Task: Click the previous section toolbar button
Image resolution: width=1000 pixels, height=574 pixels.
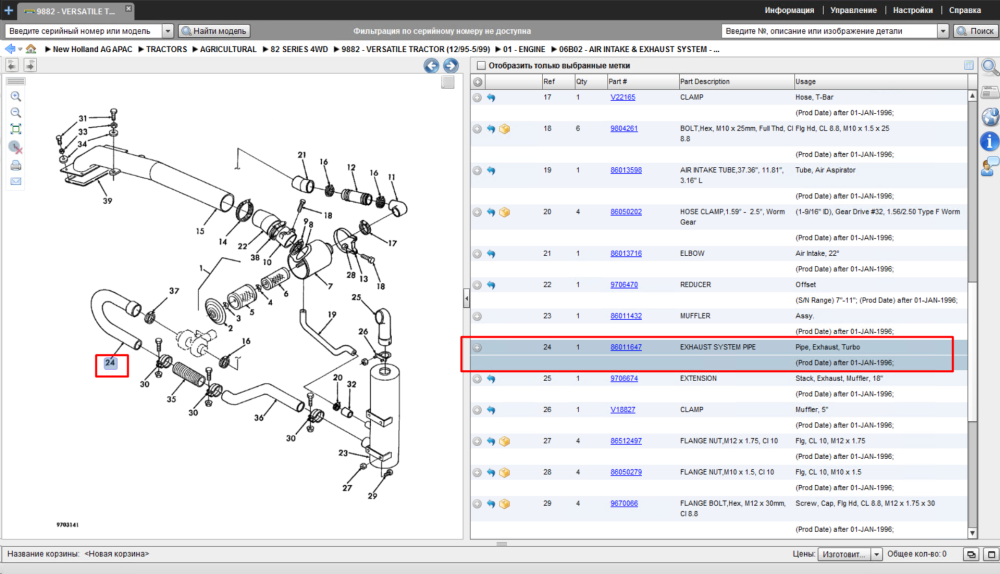Action: [12, 65]
